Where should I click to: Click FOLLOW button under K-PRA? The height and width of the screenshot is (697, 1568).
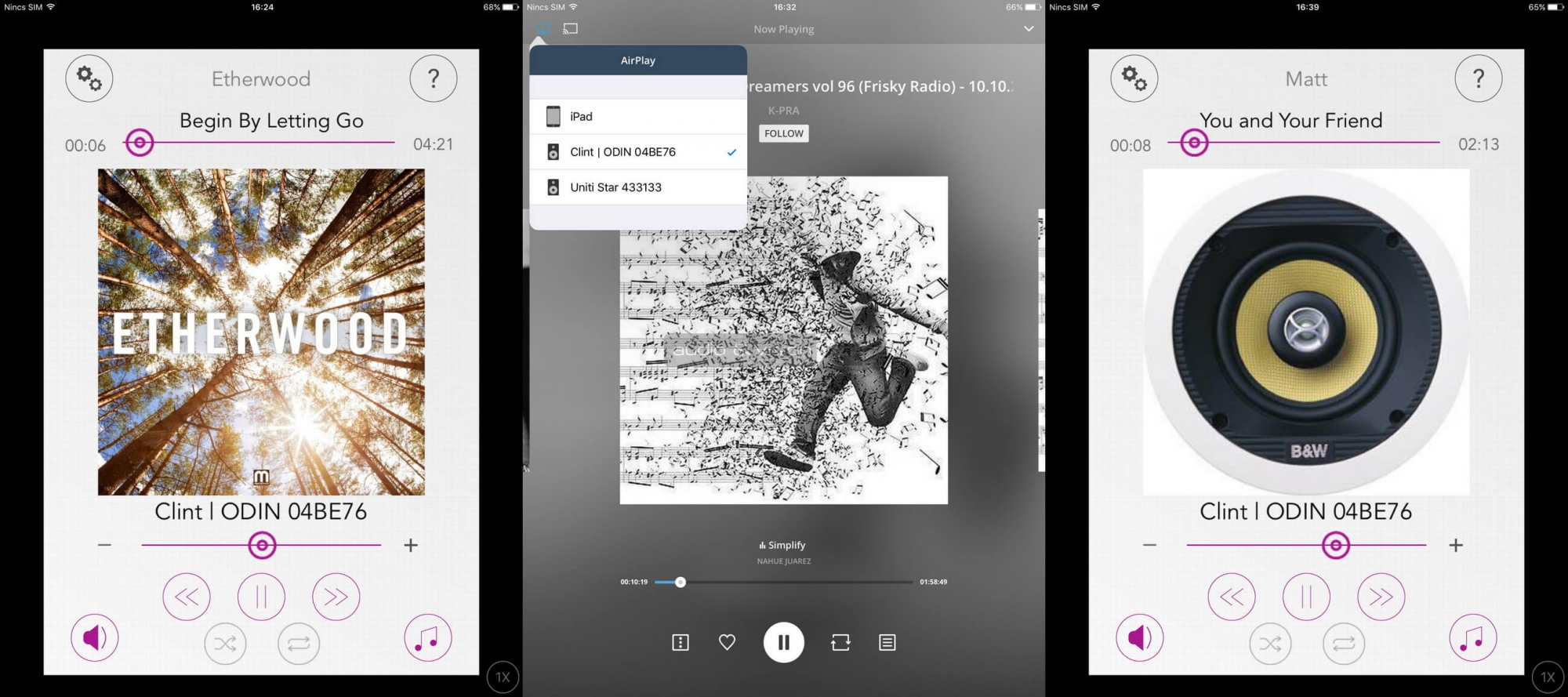(784, 133)
